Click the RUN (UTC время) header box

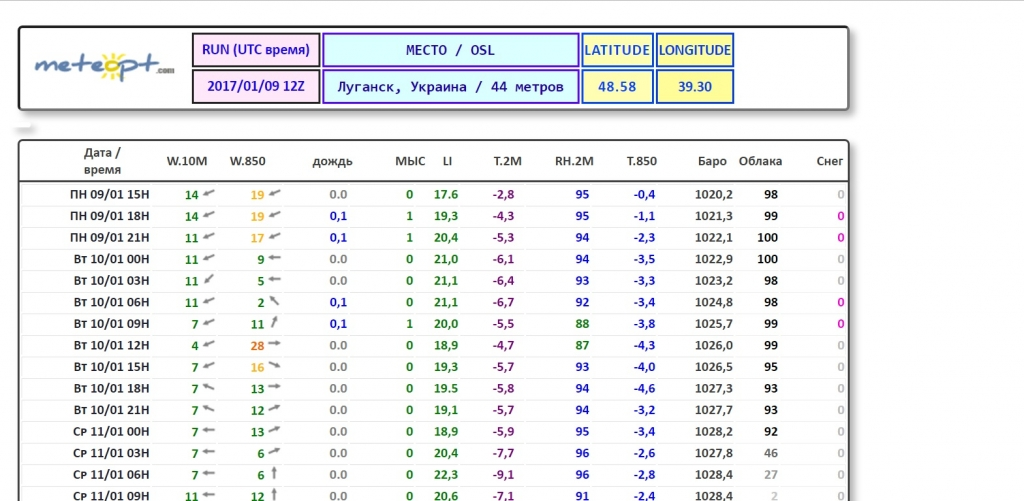pyautogui.click(x=256, y=50)
